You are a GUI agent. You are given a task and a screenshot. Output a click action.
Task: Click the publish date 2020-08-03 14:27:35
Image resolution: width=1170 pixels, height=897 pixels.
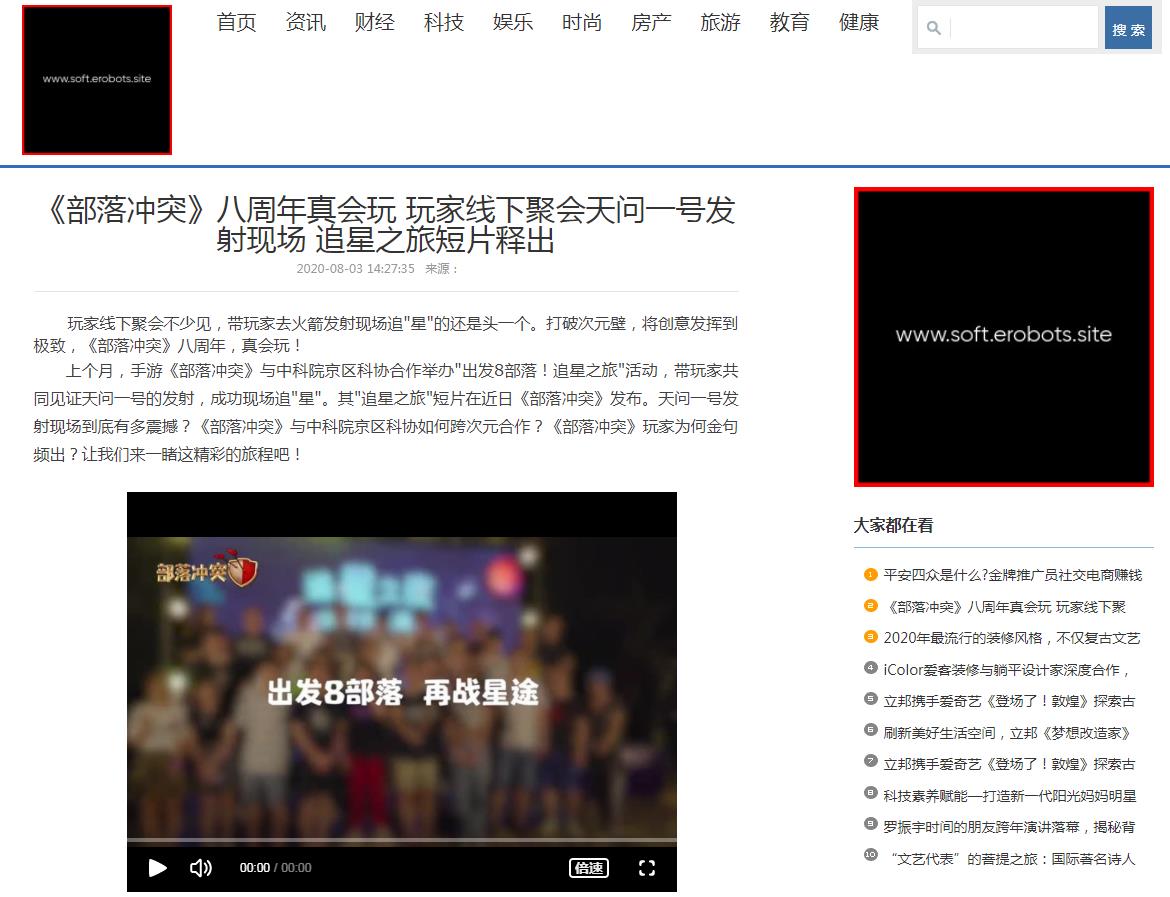tap(355, 269)
